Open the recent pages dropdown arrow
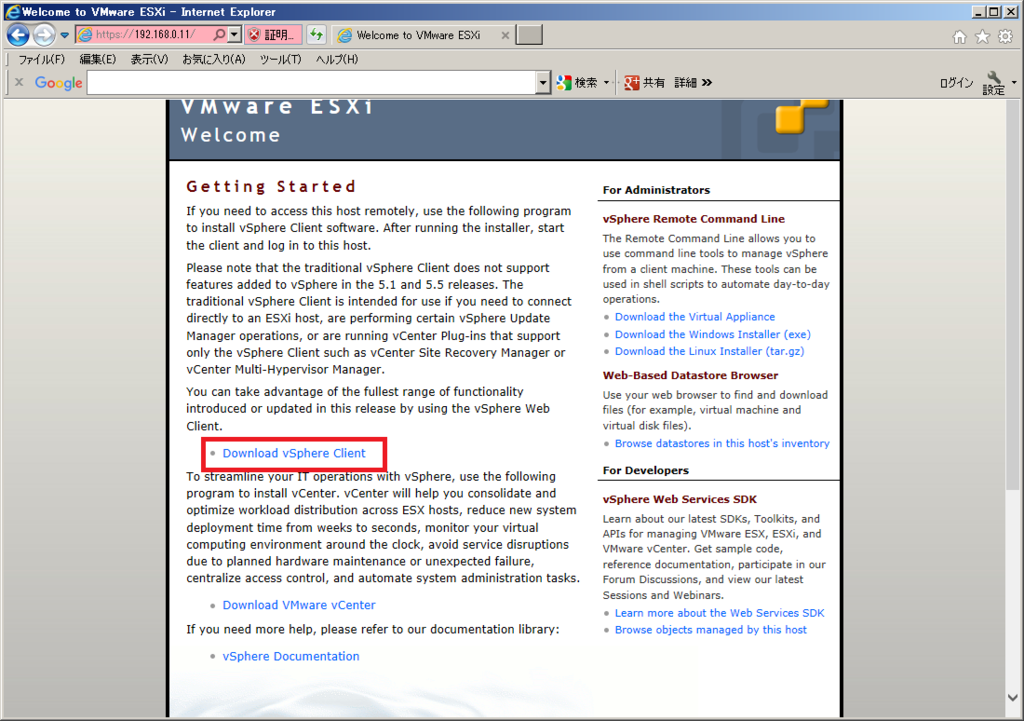Viewport: 1024px width, 721px height. point(64,35)
